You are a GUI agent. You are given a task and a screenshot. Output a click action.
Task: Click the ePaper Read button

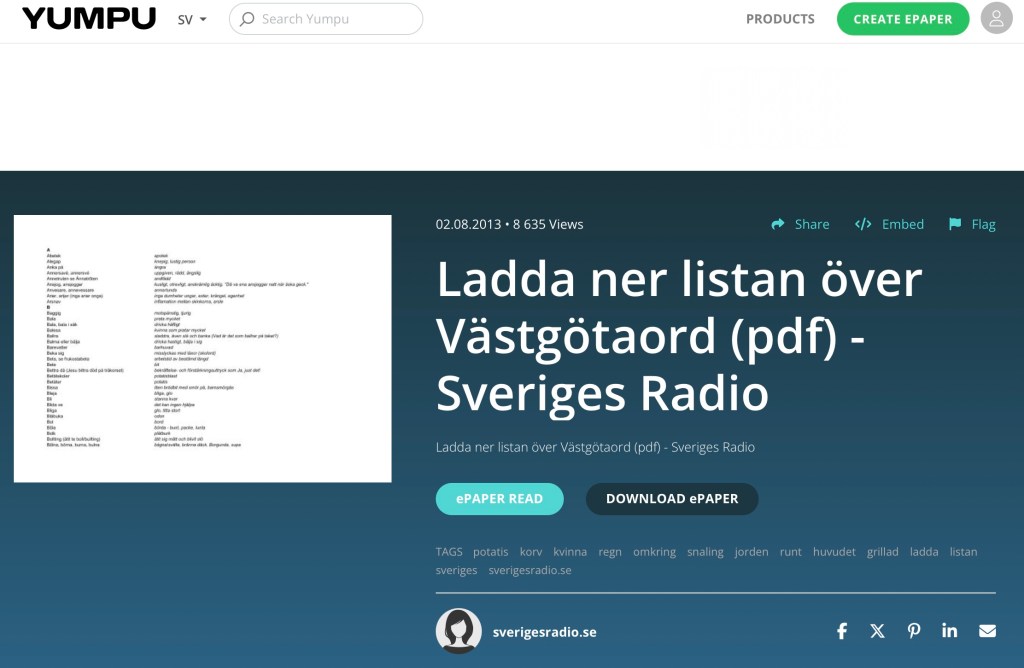(x=499, y=499)
